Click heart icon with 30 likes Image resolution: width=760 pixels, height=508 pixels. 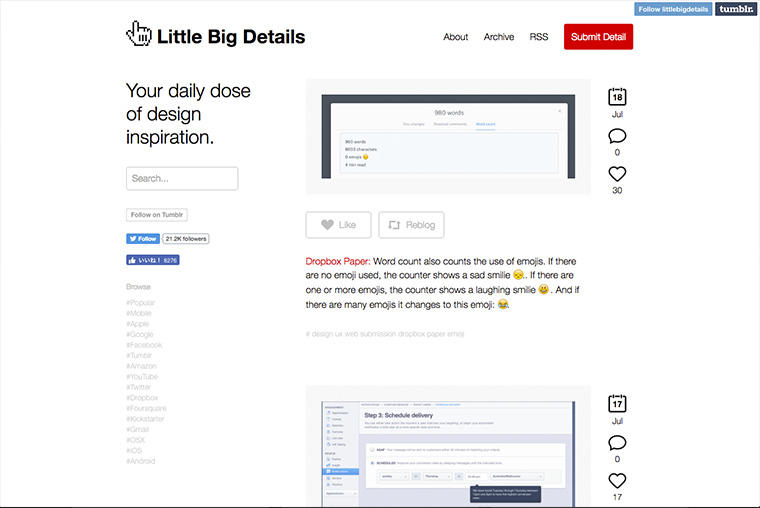pyautogui.click(x=617, y=174)
